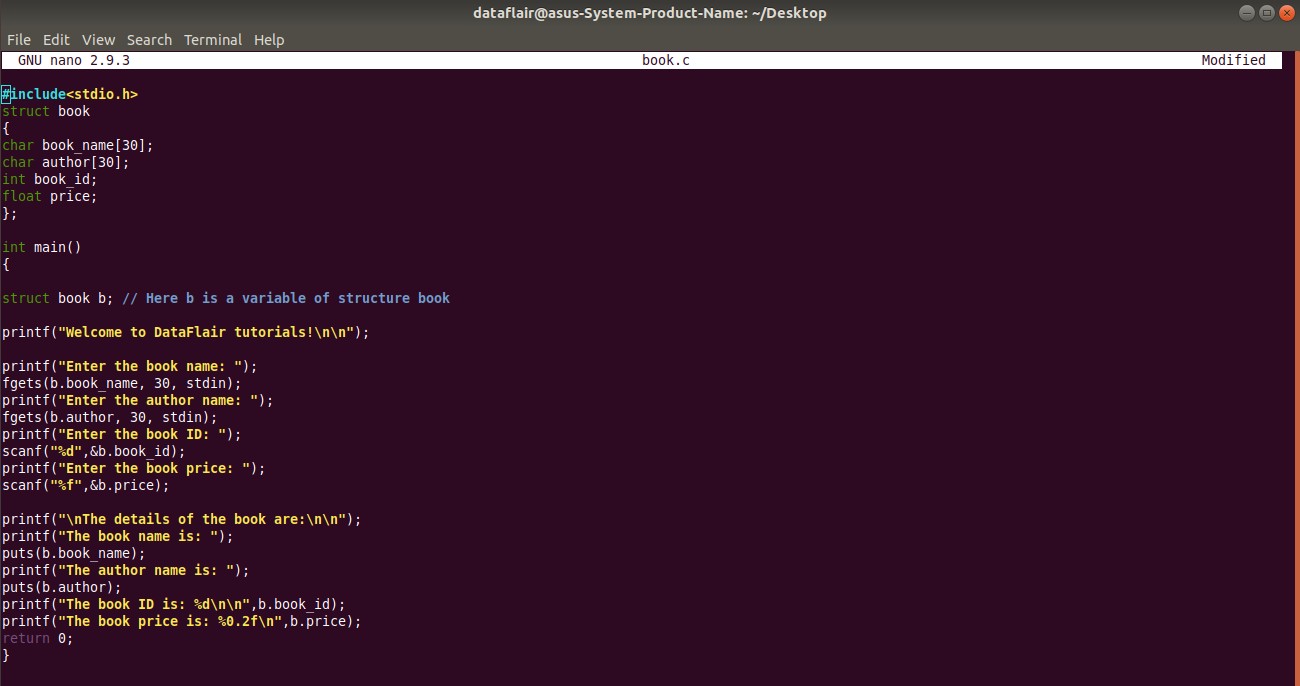Click the 'float price;' line
The width and height of the screenshot is (1300, 686).
click(50, 196)
